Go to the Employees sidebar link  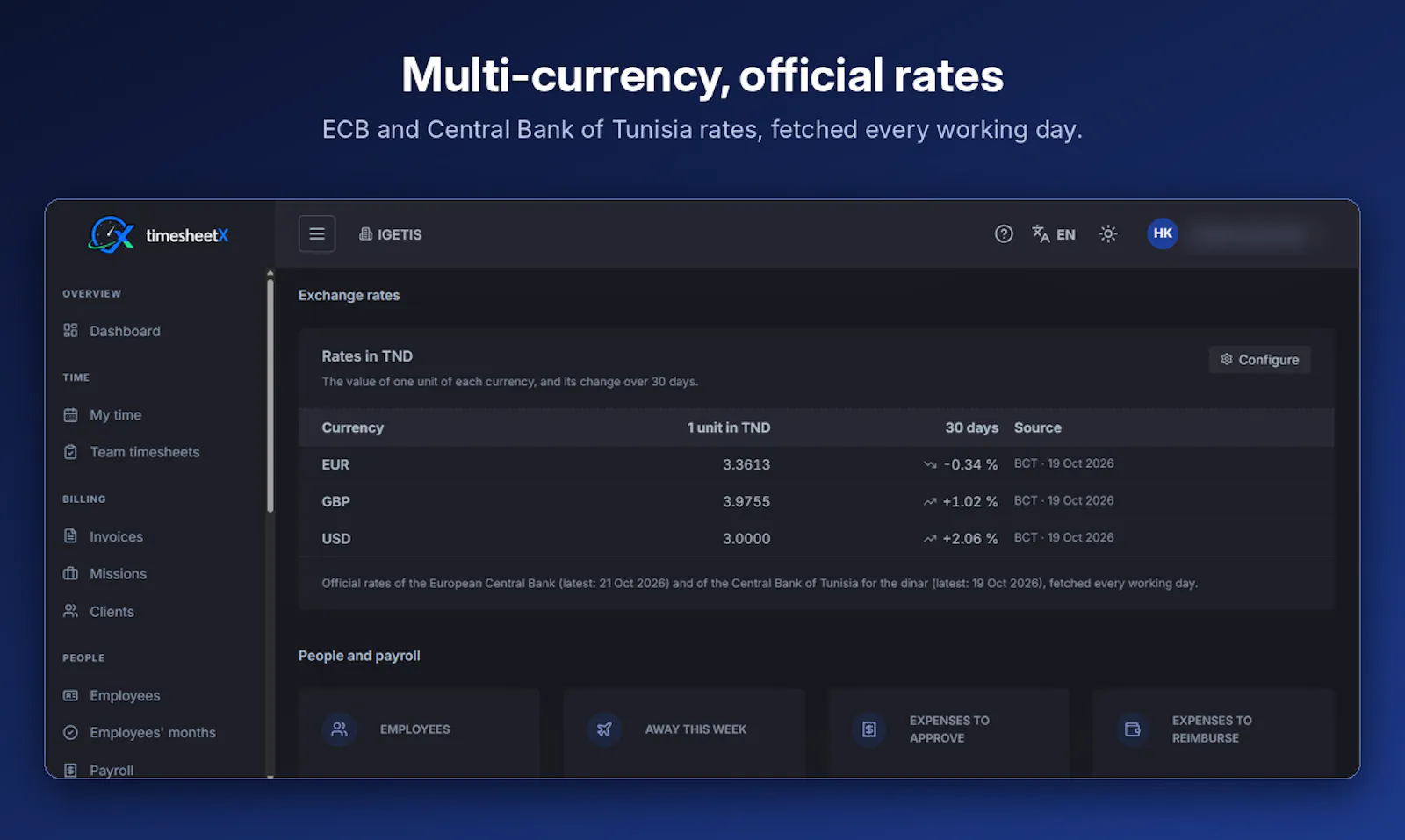[125, 696]
